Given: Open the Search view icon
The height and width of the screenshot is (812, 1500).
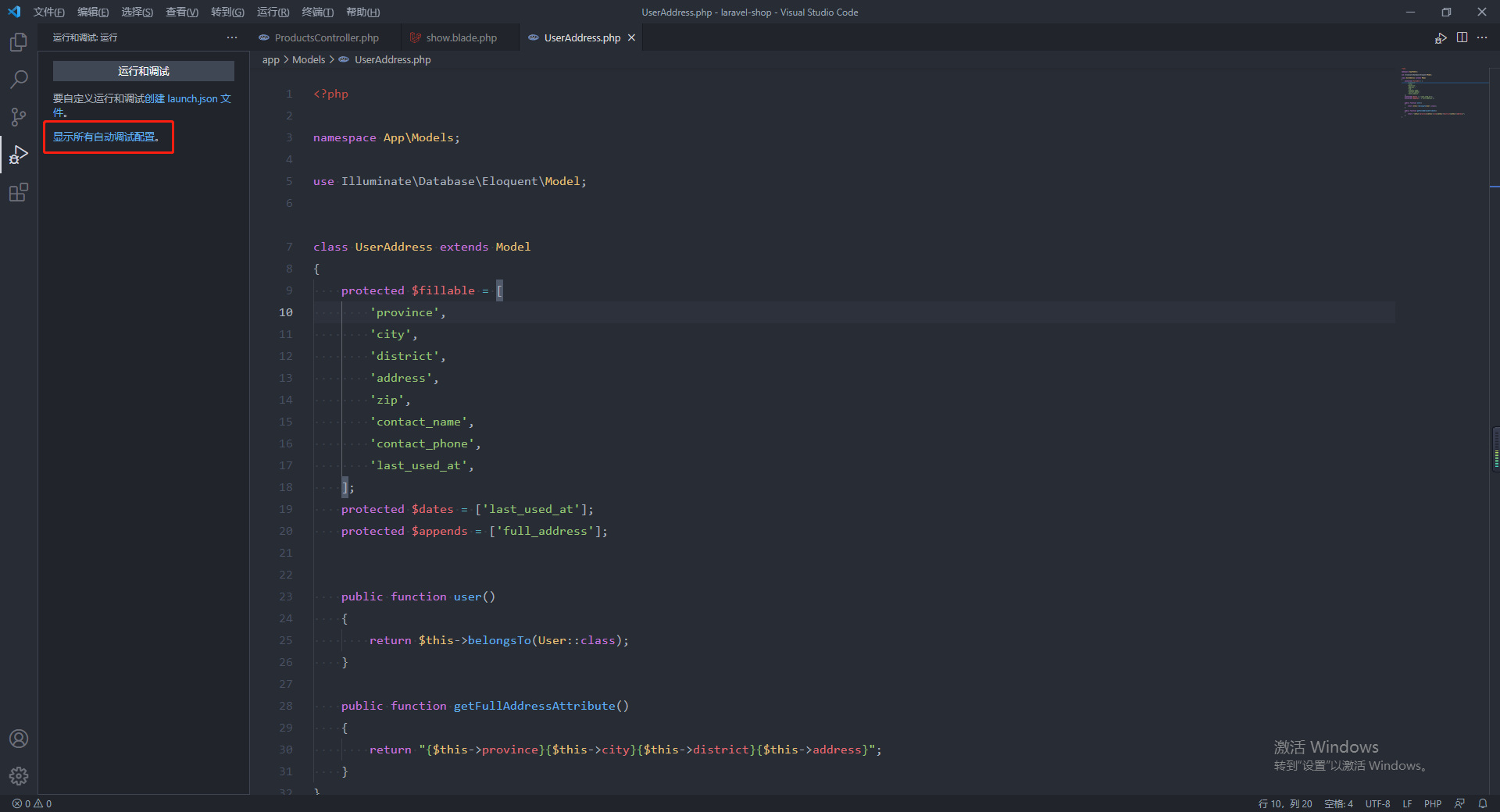Looking at the screenshot, I should (x=18, y=79).
